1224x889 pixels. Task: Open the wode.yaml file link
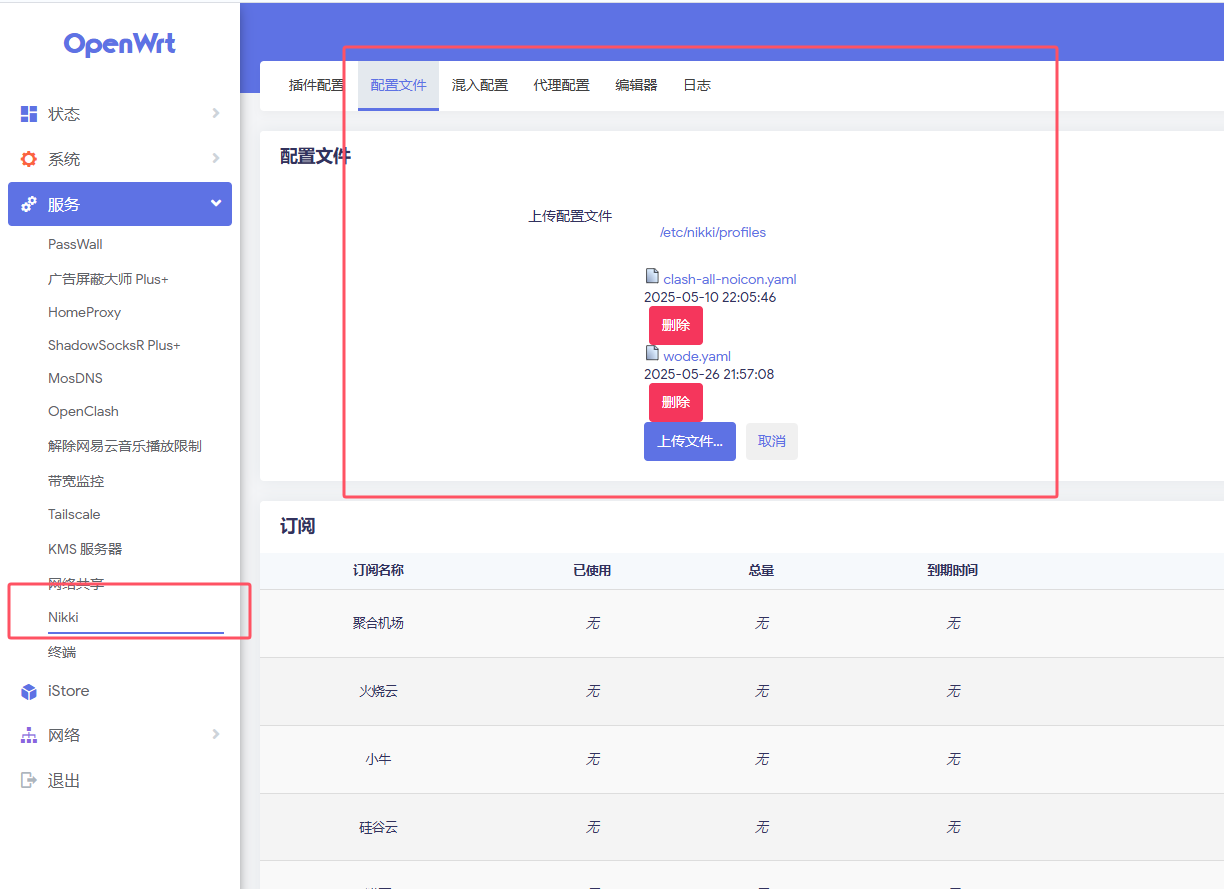click(x=697, y=356)
